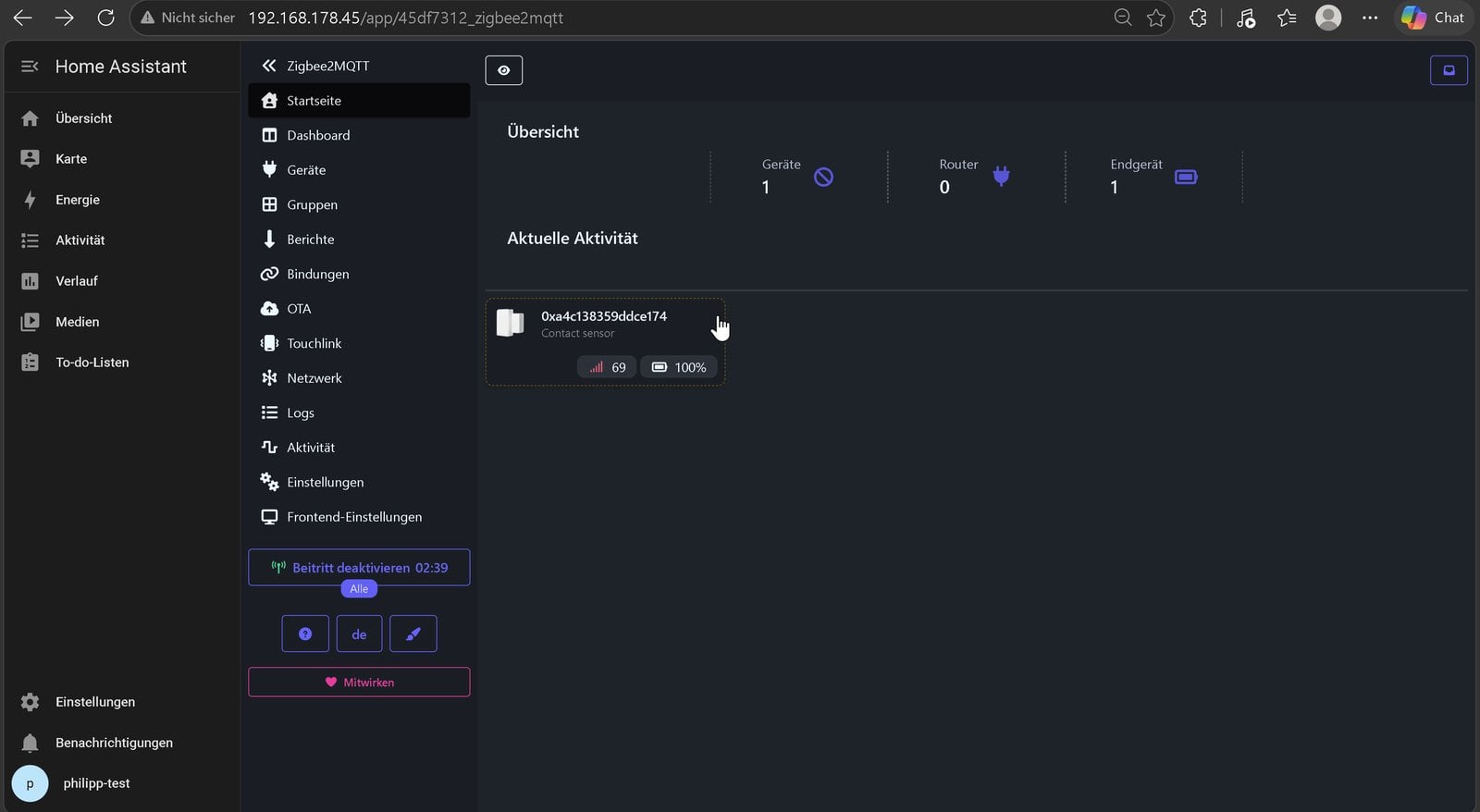Screen dimensions: 1480x812
Task: Open Übersicht in Home Assistant sidebar
Action: pos(120,118)
